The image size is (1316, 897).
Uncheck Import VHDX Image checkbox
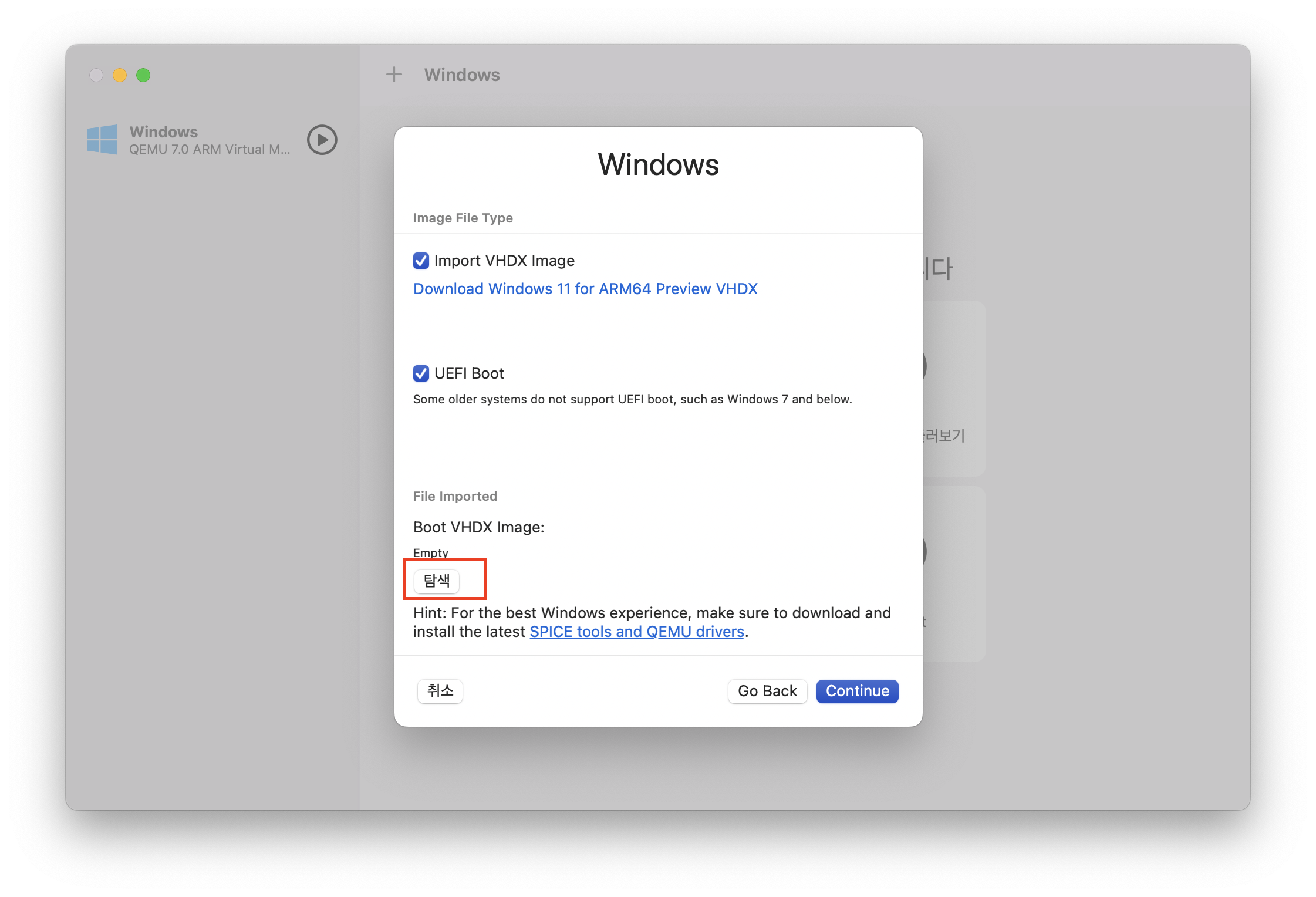(421, 261)
